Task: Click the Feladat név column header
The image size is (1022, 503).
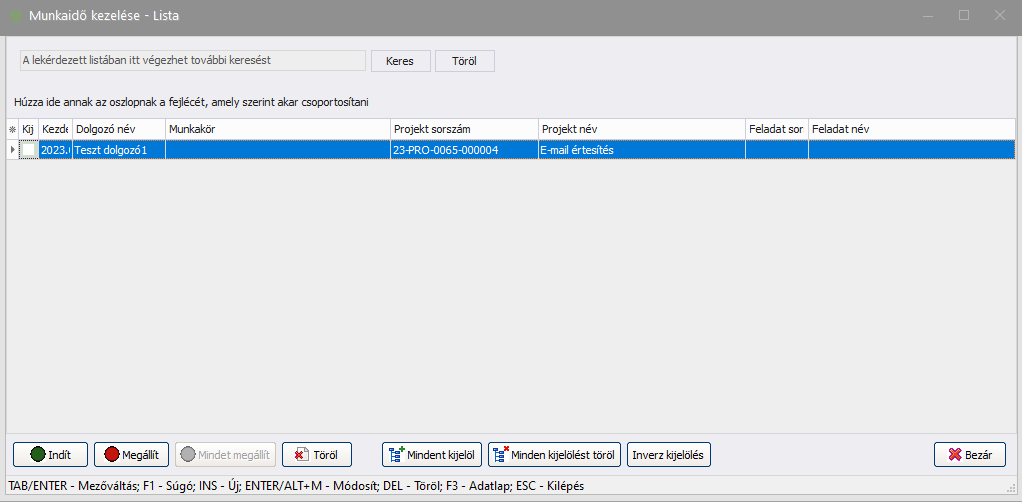Action: pos(910,129)
